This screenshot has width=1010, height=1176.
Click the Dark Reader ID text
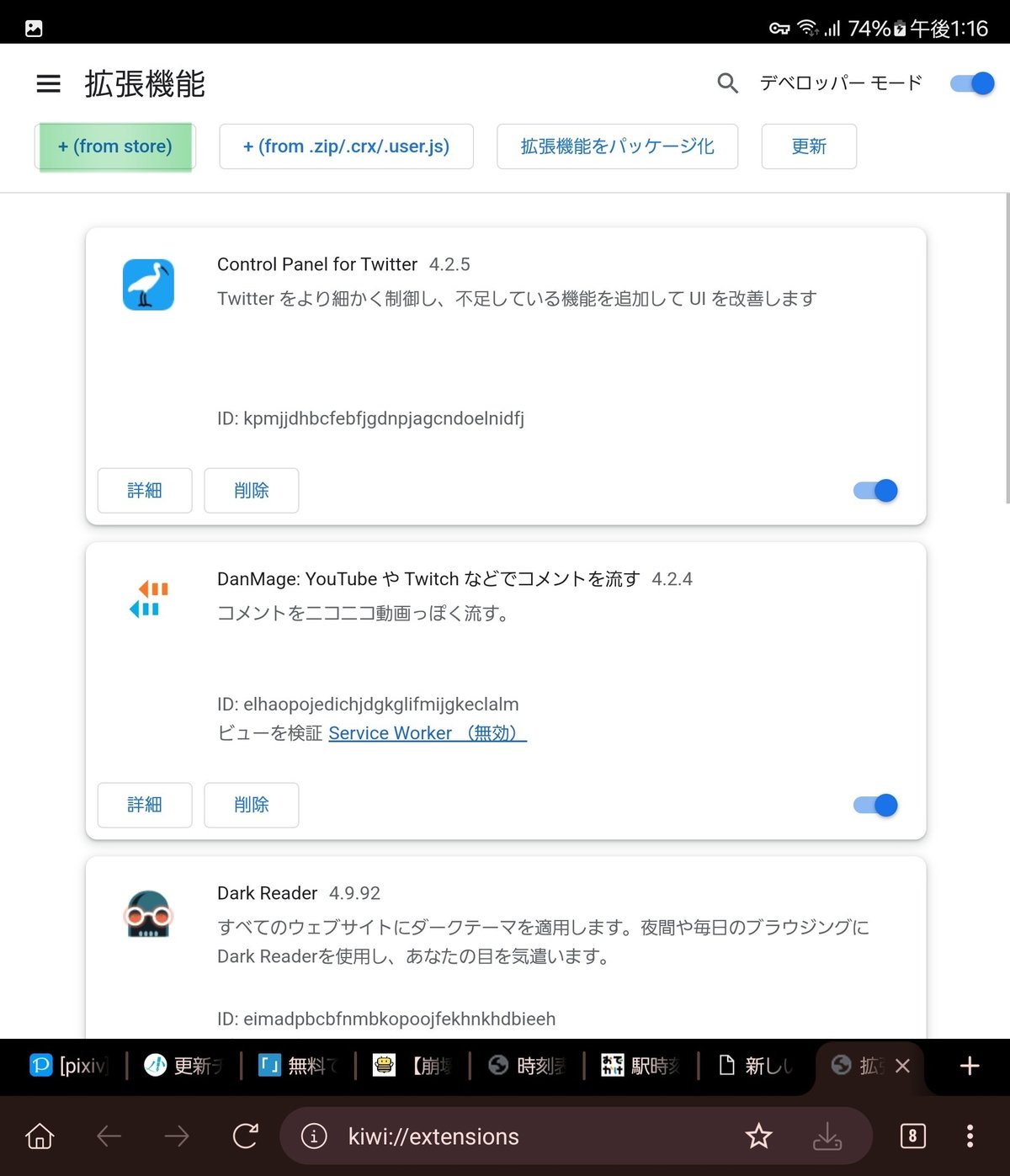[x=386, y=1019]
